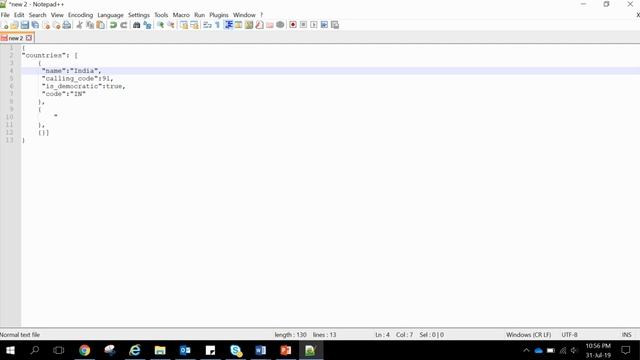Click the Close document toolbar icon
This screenshot has height=360, width=640.
click(x=46, y=25)
